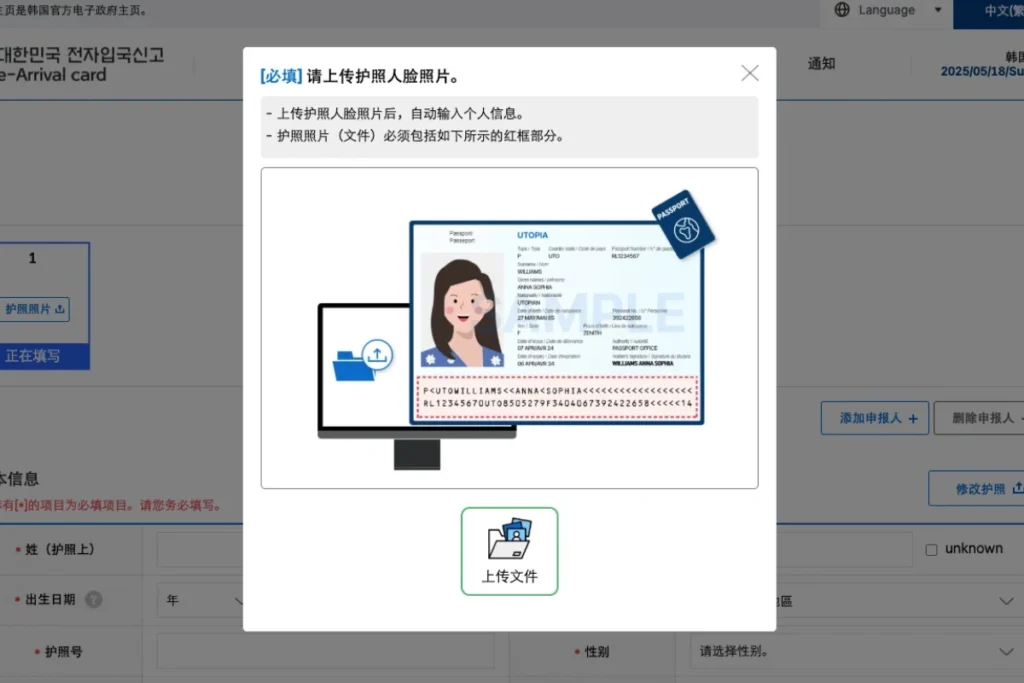Click the upload icon inside 修改护照 button

point(1016,488)
